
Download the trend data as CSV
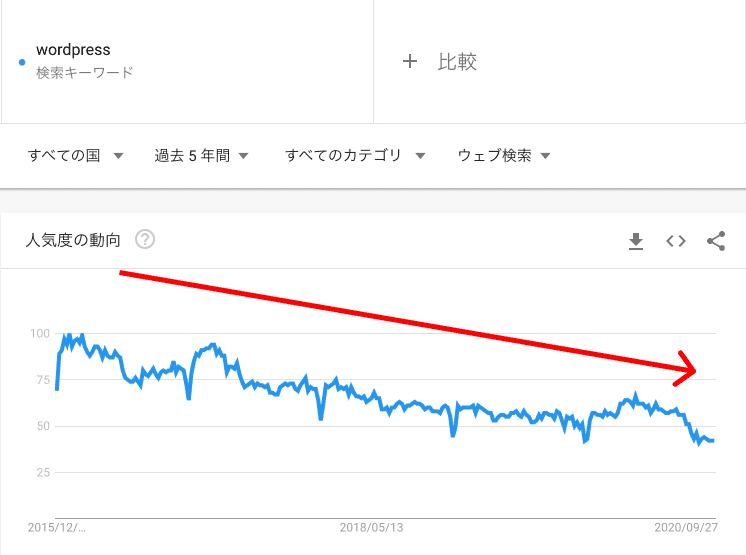click(x=636, y=241)
